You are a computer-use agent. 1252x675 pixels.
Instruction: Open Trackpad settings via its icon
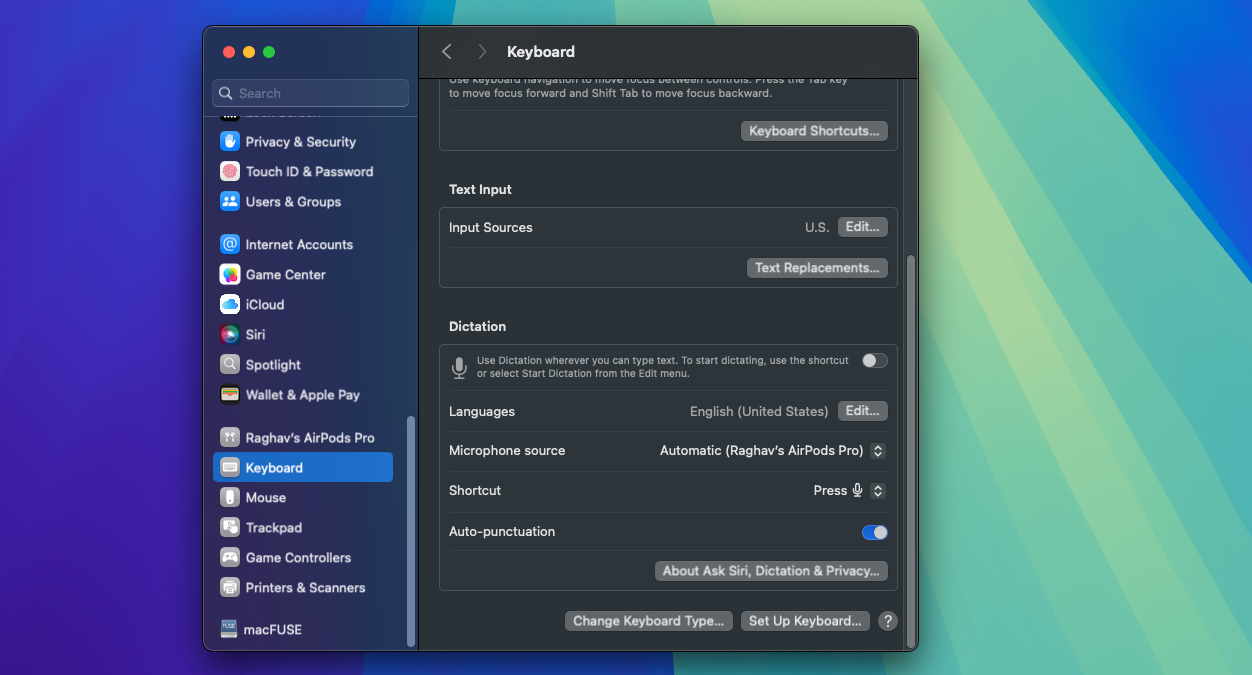click(230, 527)
